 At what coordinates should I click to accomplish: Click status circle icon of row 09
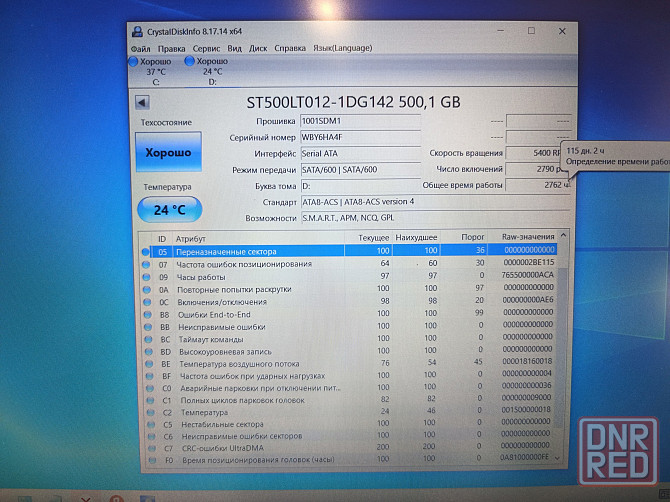point(147,277)
